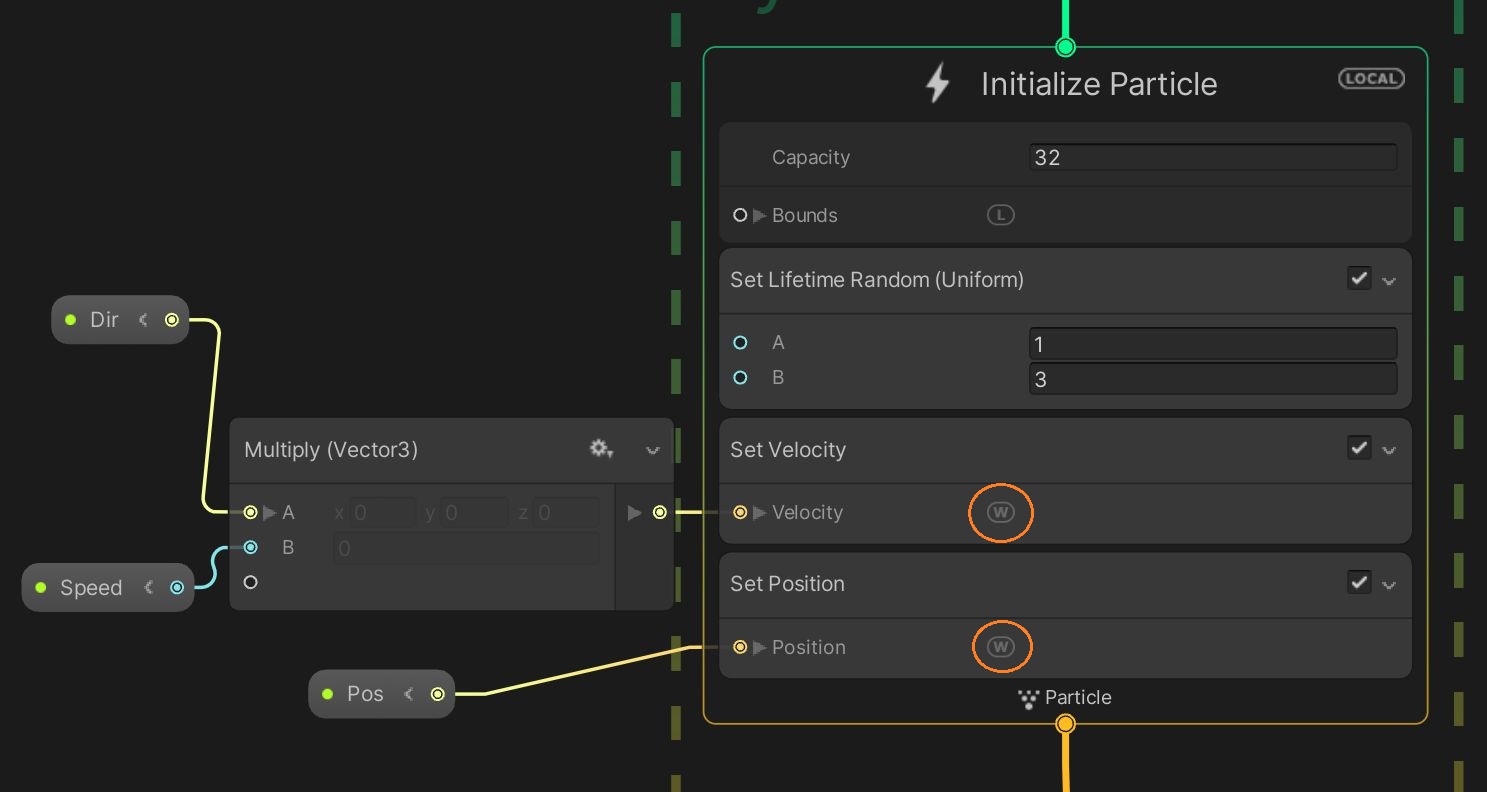The image size is (1487, 792).
Task: Click the Multiply A x field
Action: 382,513
